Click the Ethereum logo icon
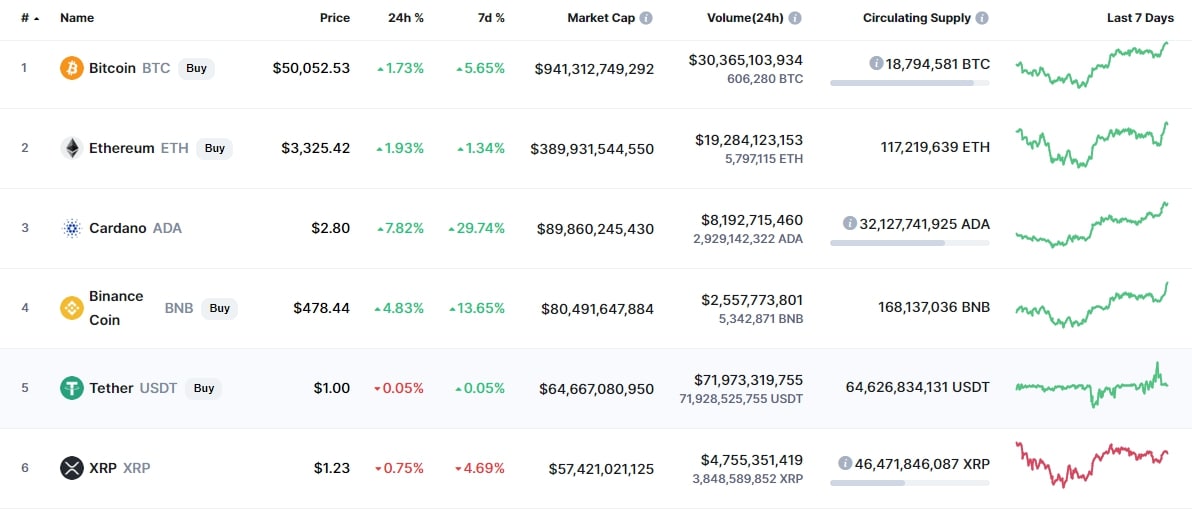 (71, 148)
